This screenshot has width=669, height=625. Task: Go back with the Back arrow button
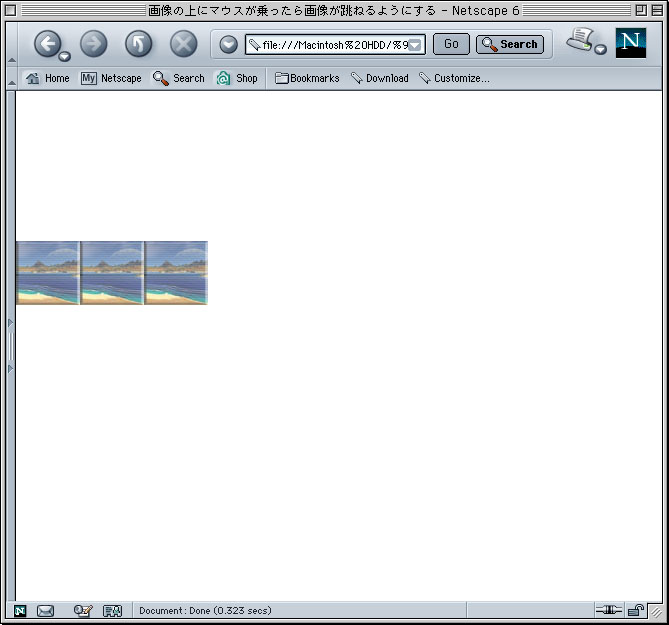pos(47,44)
